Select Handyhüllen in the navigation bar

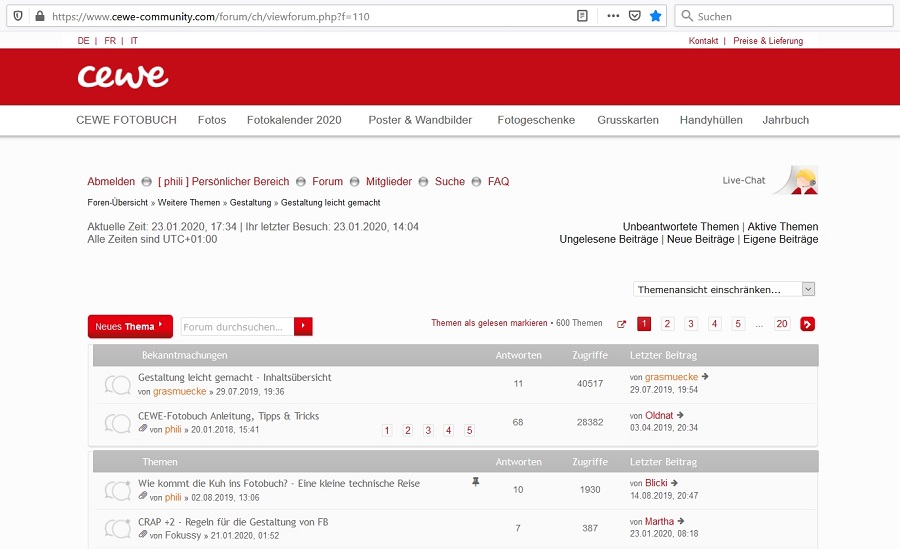[711, 120]
